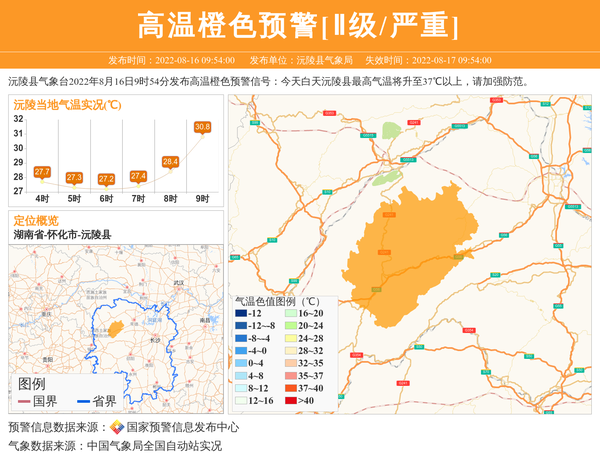The image size is (600, 471).
Task: Click the 27.2 temperature marker at 6时
Action: [106, 179]
